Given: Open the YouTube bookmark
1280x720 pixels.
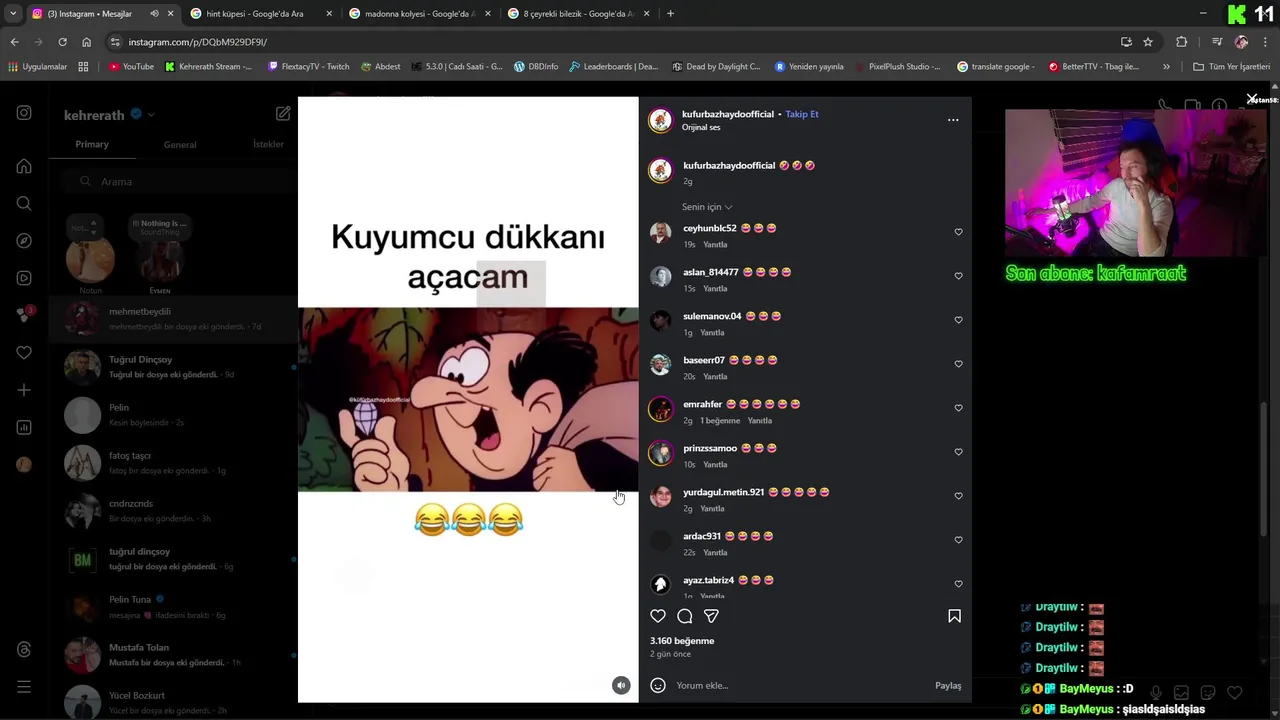Looking at the screenshot, I should [x=131, y=67].
